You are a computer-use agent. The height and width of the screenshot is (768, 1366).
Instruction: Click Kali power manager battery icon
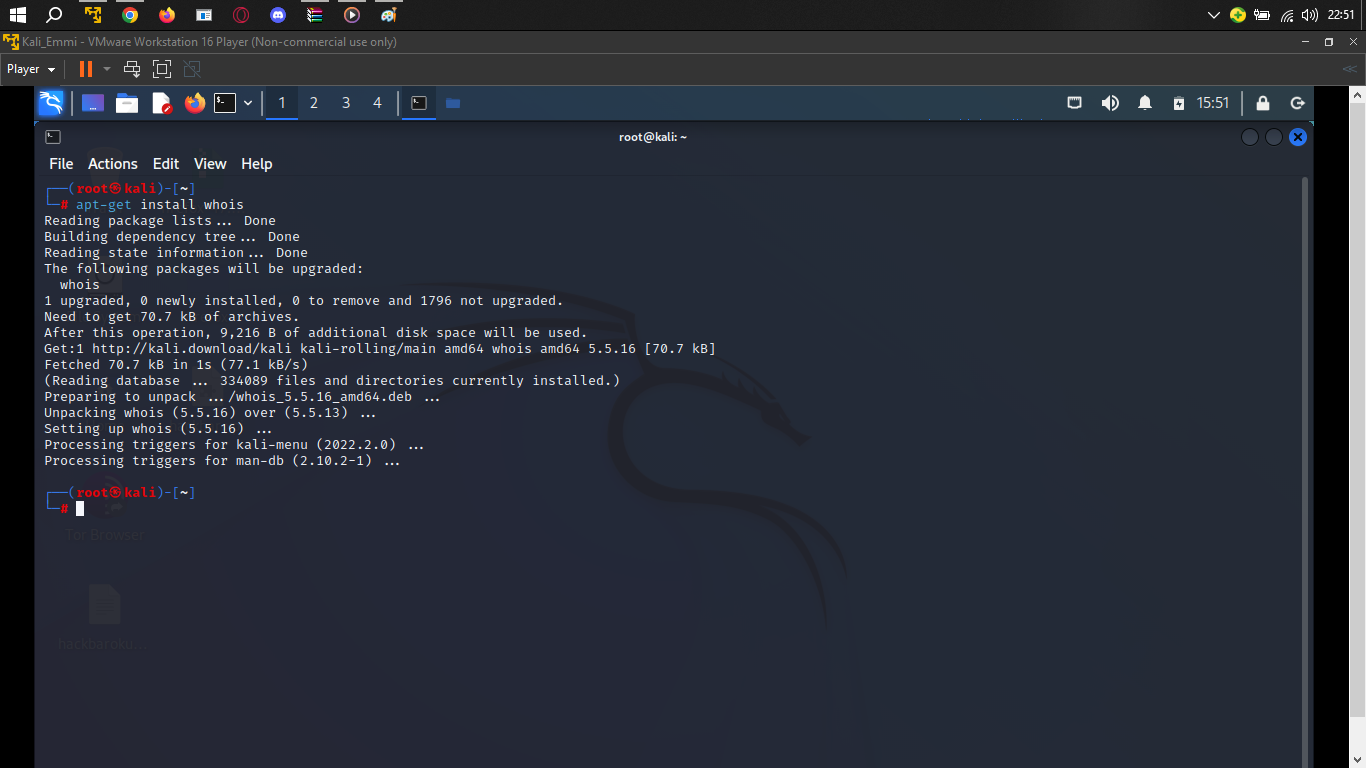click(1179, 103)
